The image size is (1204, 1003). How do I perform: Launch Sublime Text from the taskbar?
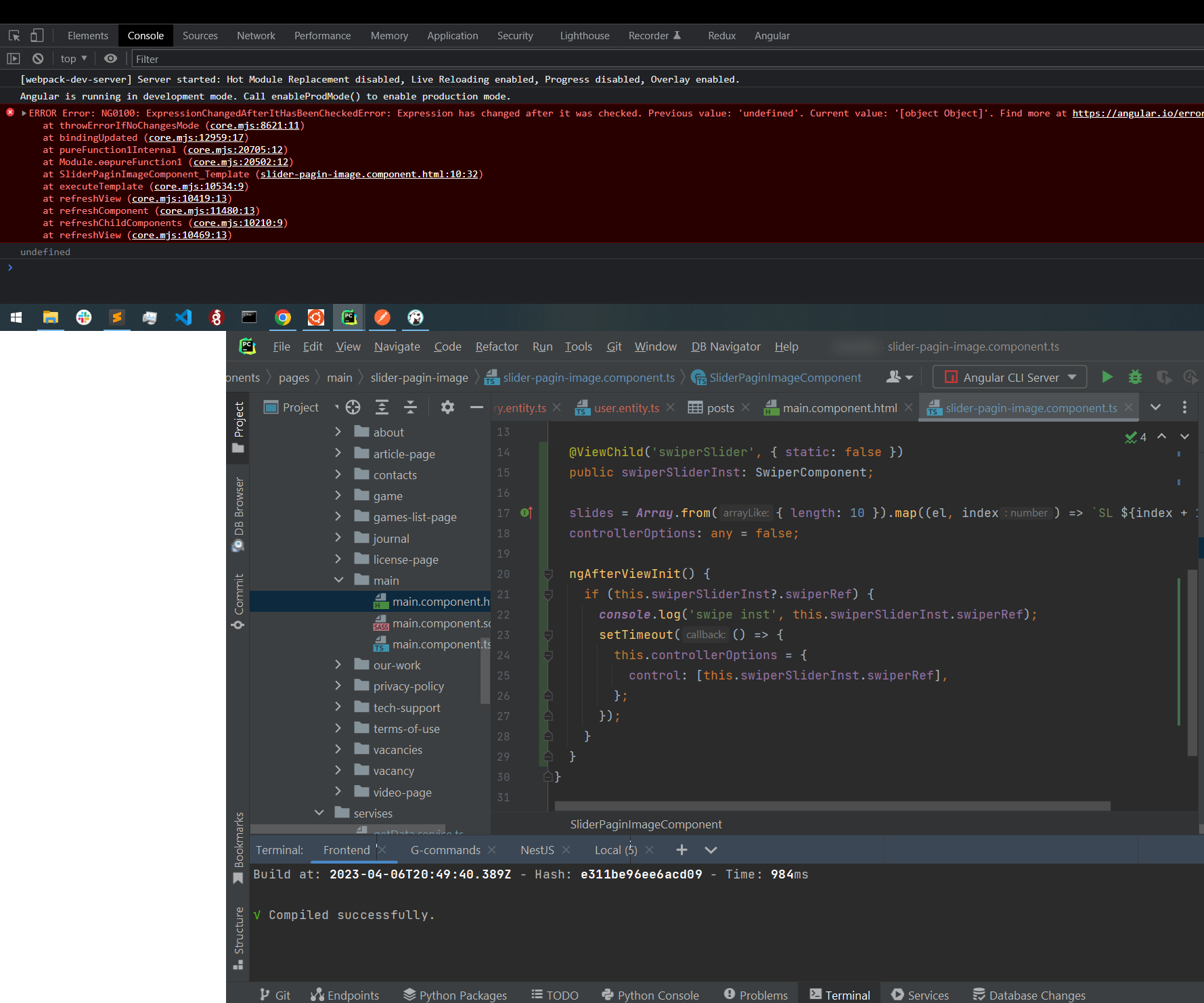pyautogui.click(x=117, y=317)
